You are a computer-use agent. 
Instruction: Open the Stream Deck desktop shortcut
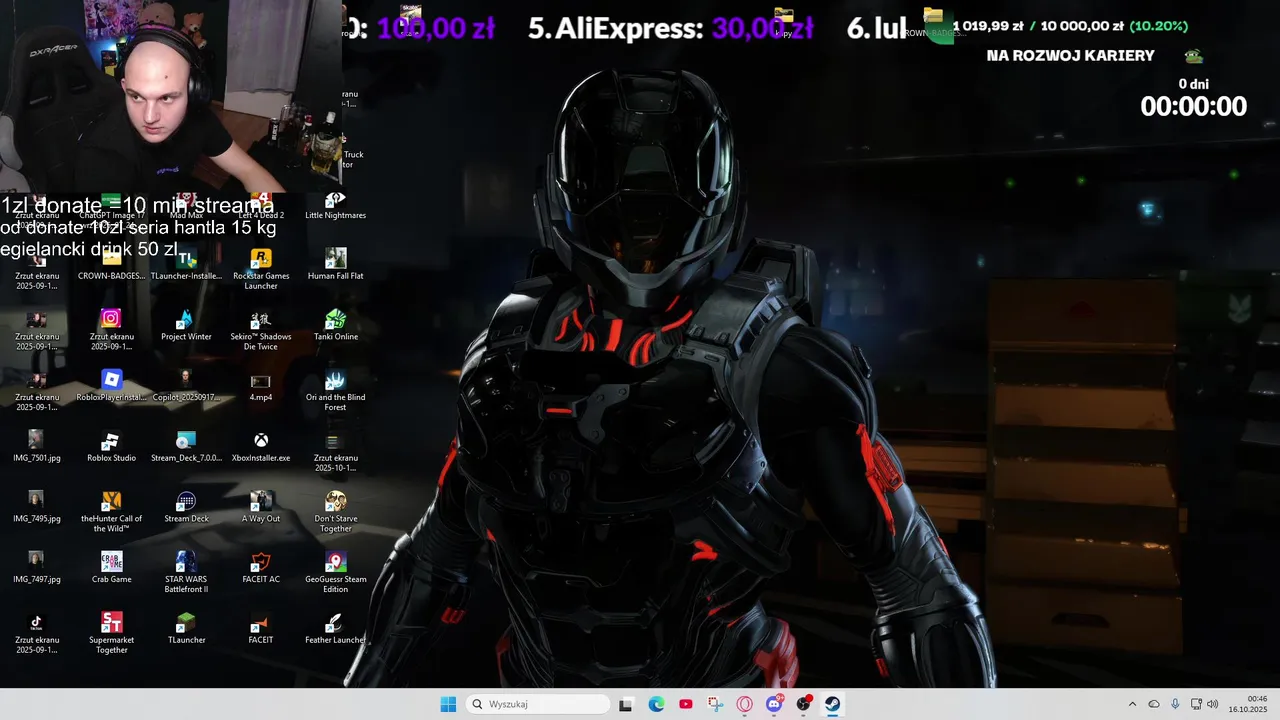pyautogui.click(x=186, y=508)
